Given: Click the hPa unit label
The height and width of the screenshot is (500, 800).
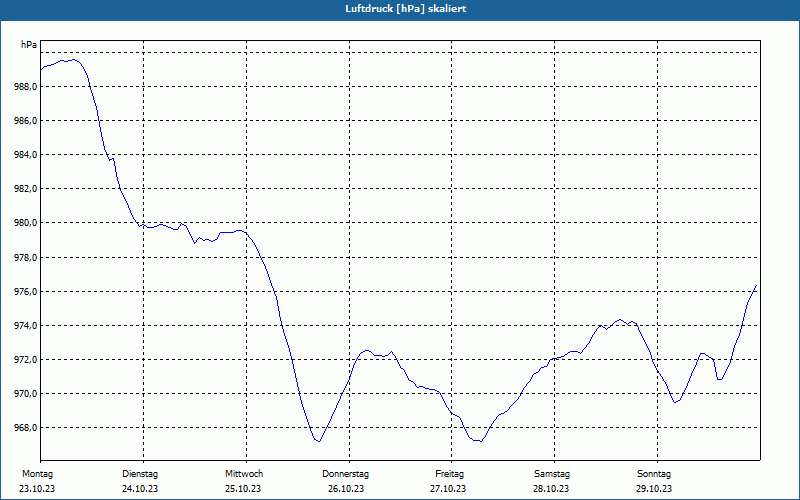Looking at the screenshot, I should 29,45.
